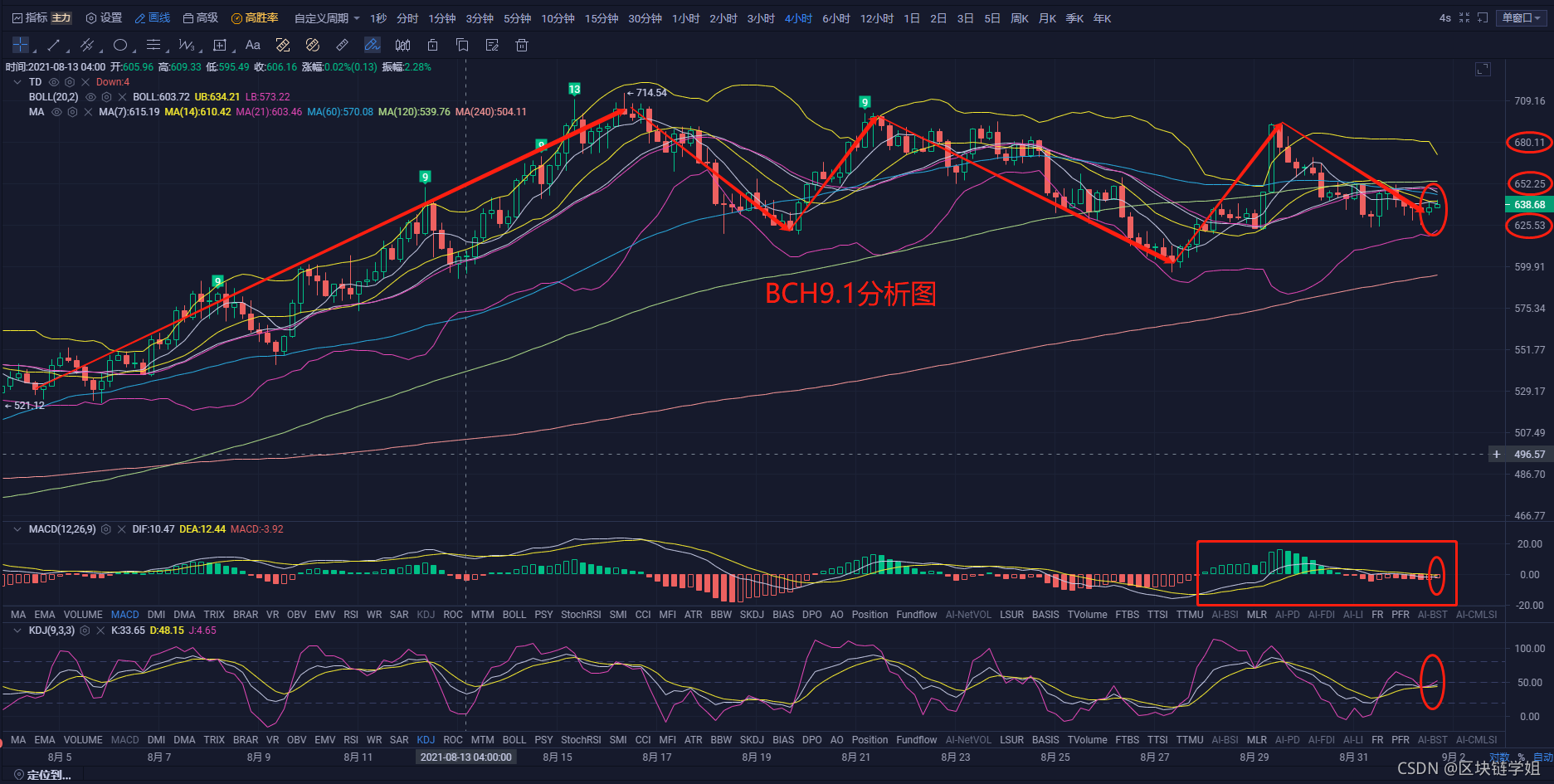Open Elliott wave tool submenu arrow
1554x784 pixels.
pyautogui.click(x=200, y=51)
